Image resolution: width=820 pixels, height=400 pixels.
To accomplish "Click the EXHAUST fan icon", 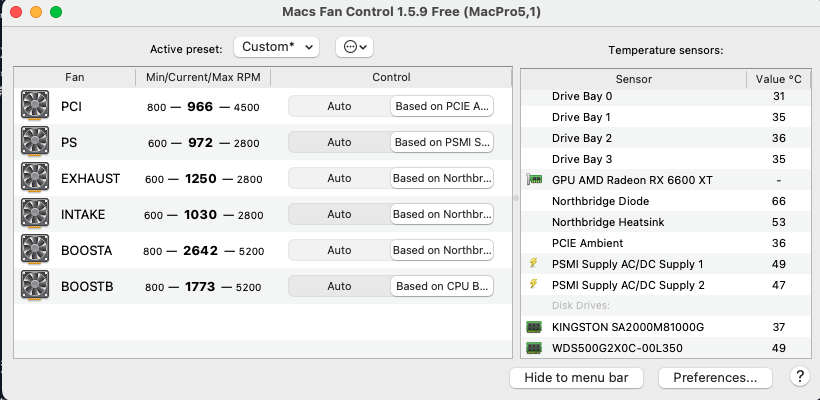I will coord(35,178).
